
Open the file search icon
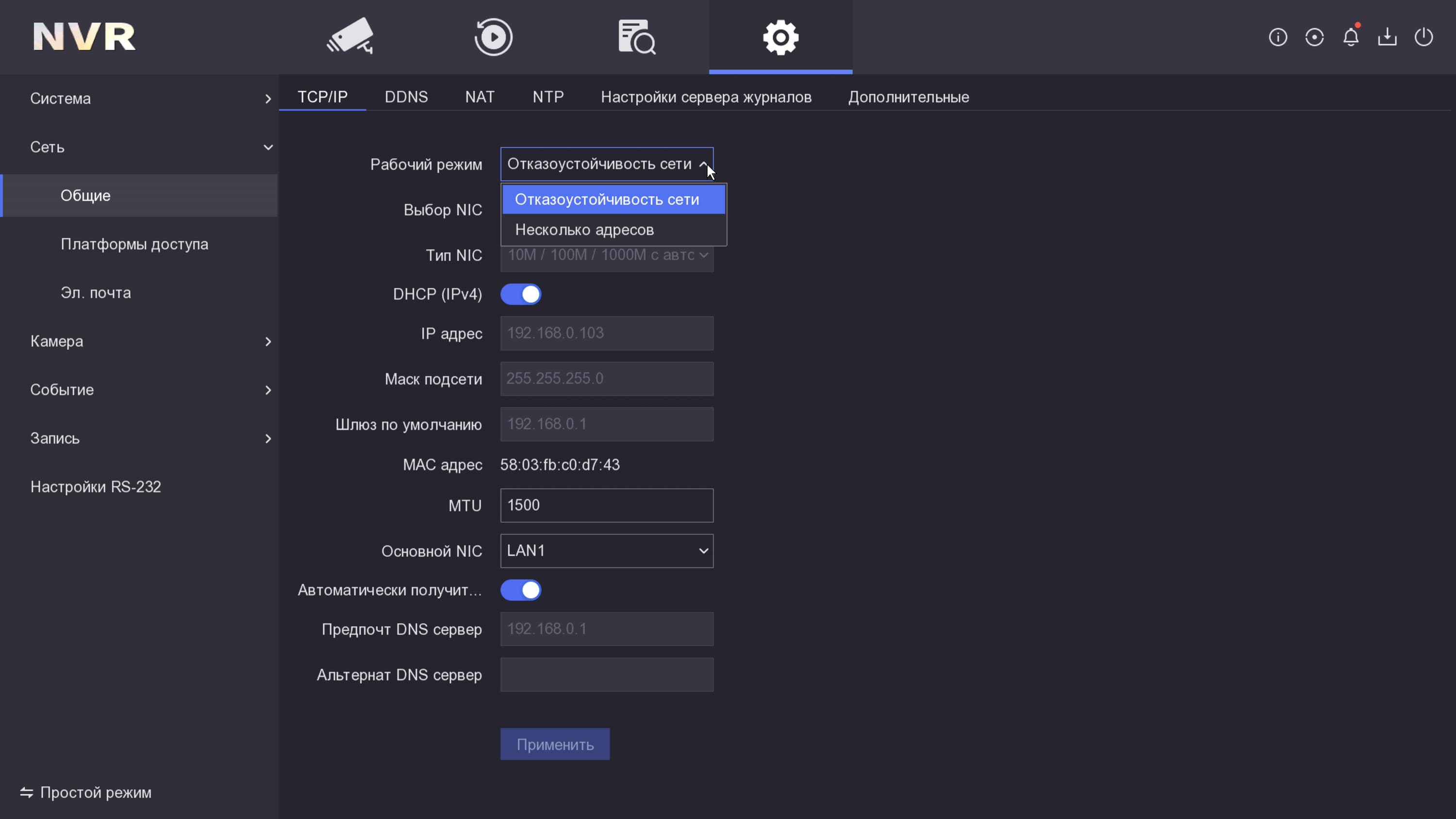click(x=636, y=37)
